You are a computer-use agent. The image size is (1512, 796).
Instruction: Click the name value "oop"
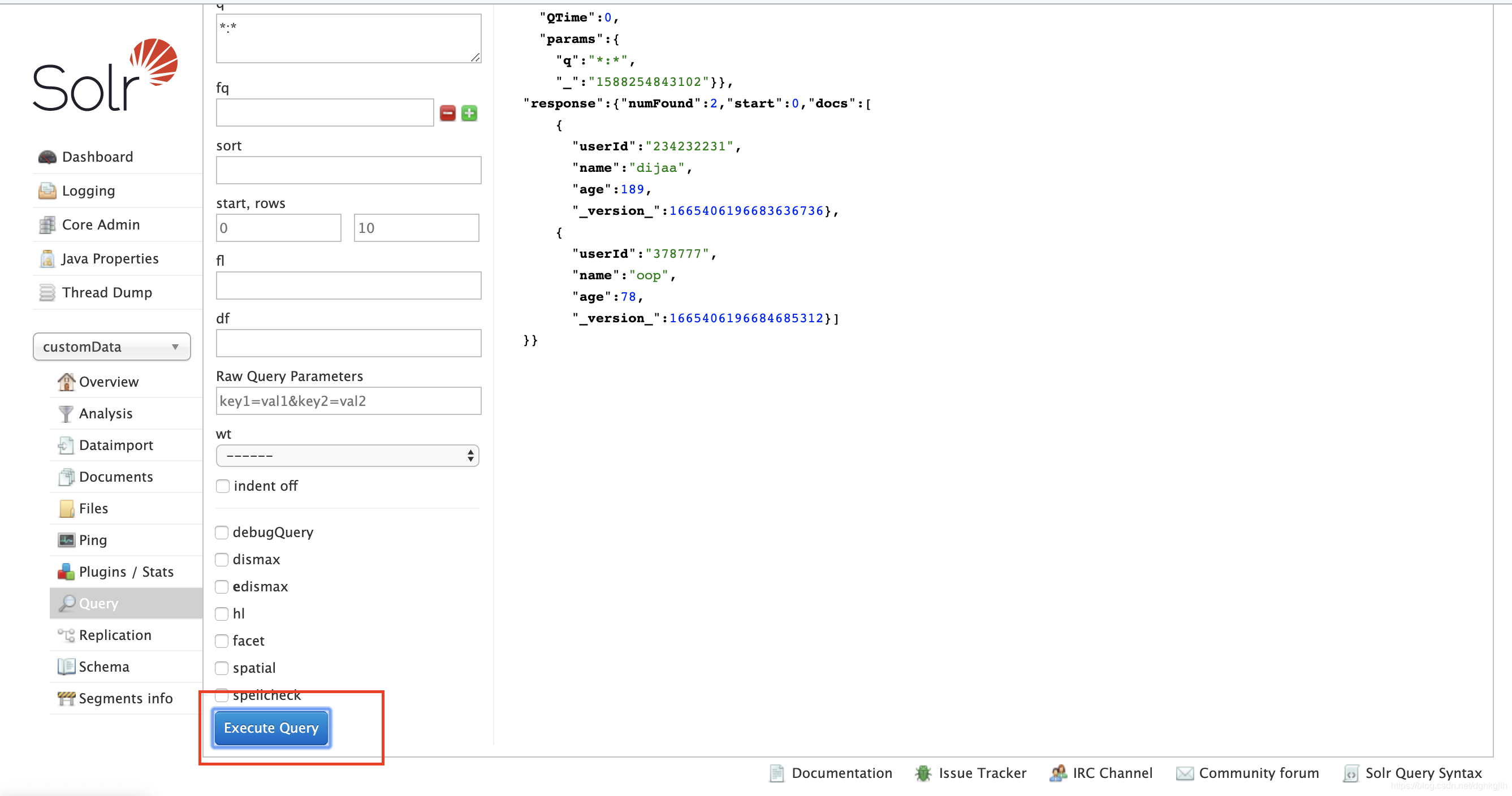649,276
